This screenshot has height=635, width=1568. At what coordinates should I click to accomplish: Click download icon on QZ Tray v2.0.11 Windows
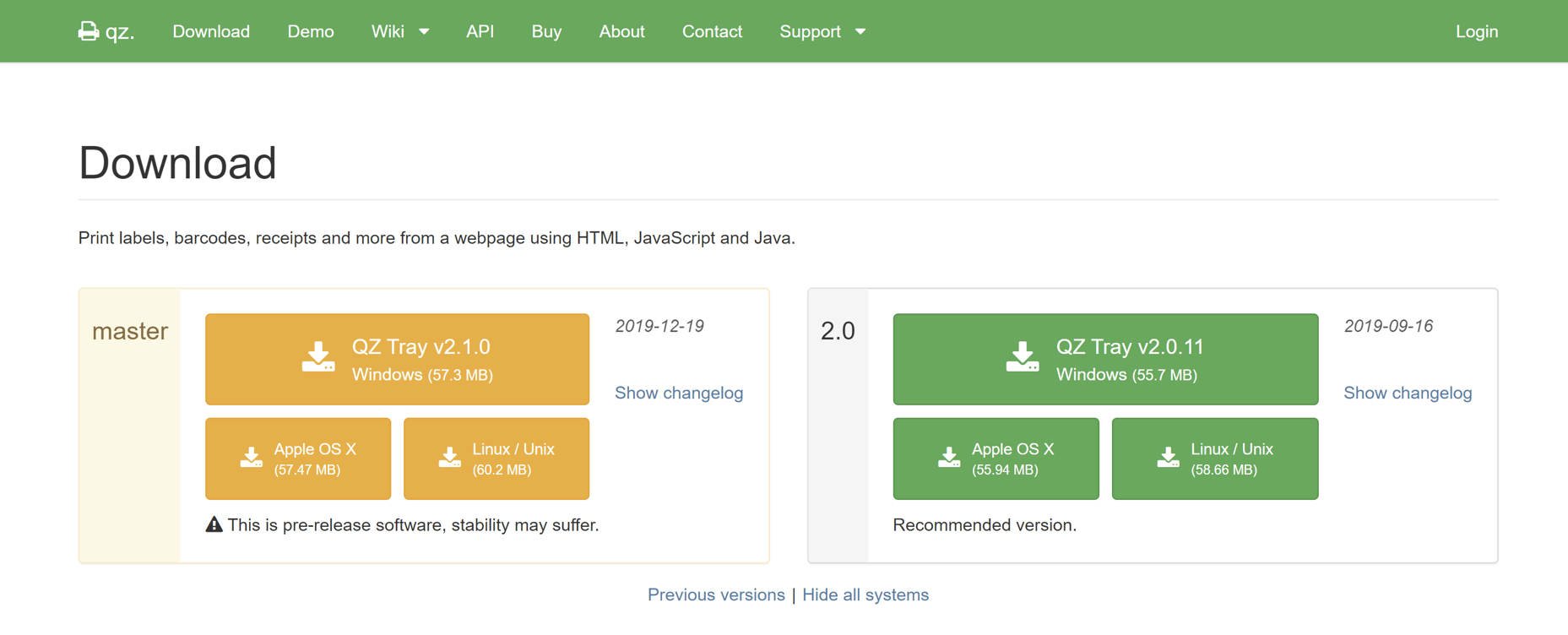pyautogui.click(x=1023, y=356)
